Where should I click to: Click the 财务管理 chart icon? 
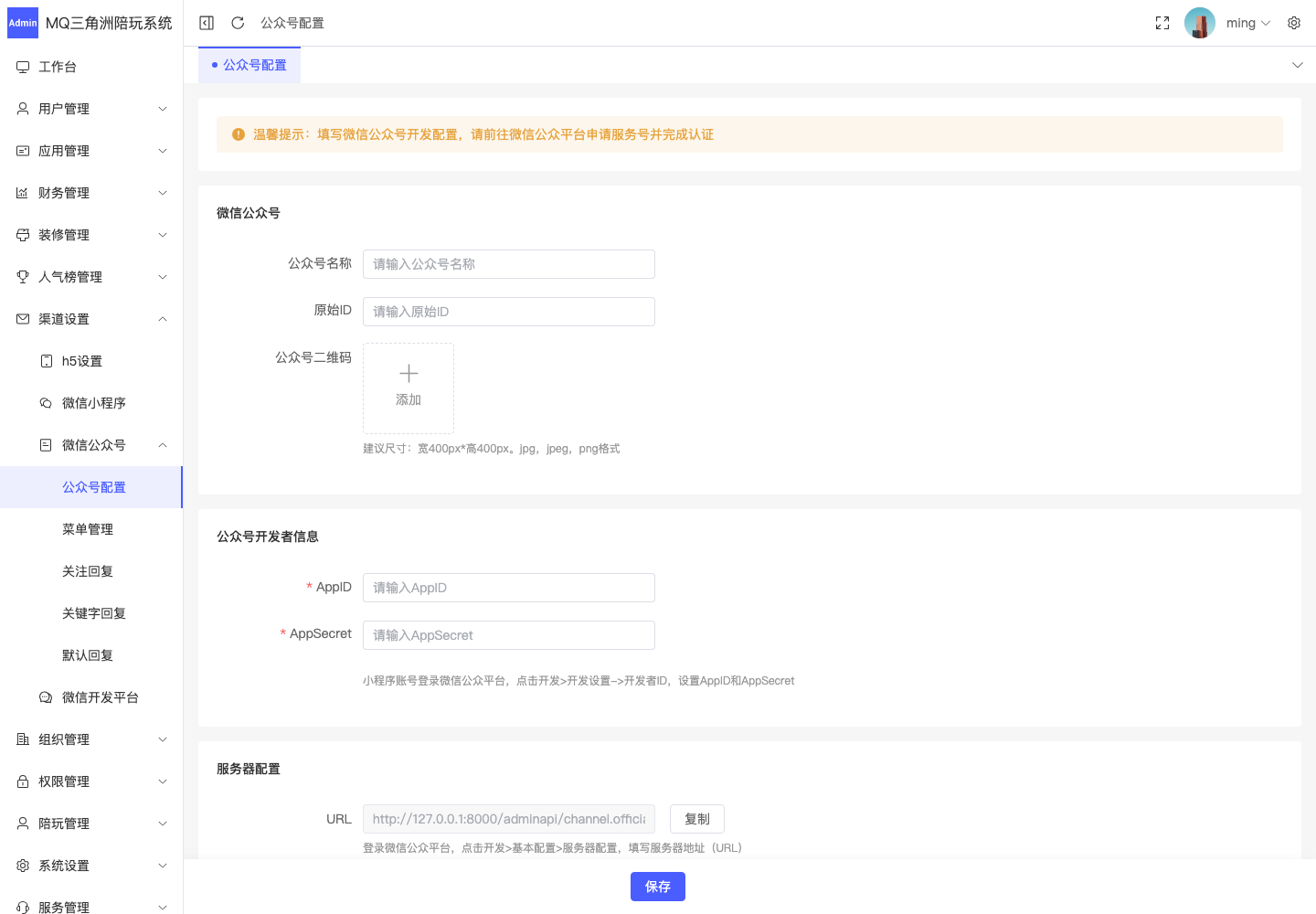tap(23, 193)
